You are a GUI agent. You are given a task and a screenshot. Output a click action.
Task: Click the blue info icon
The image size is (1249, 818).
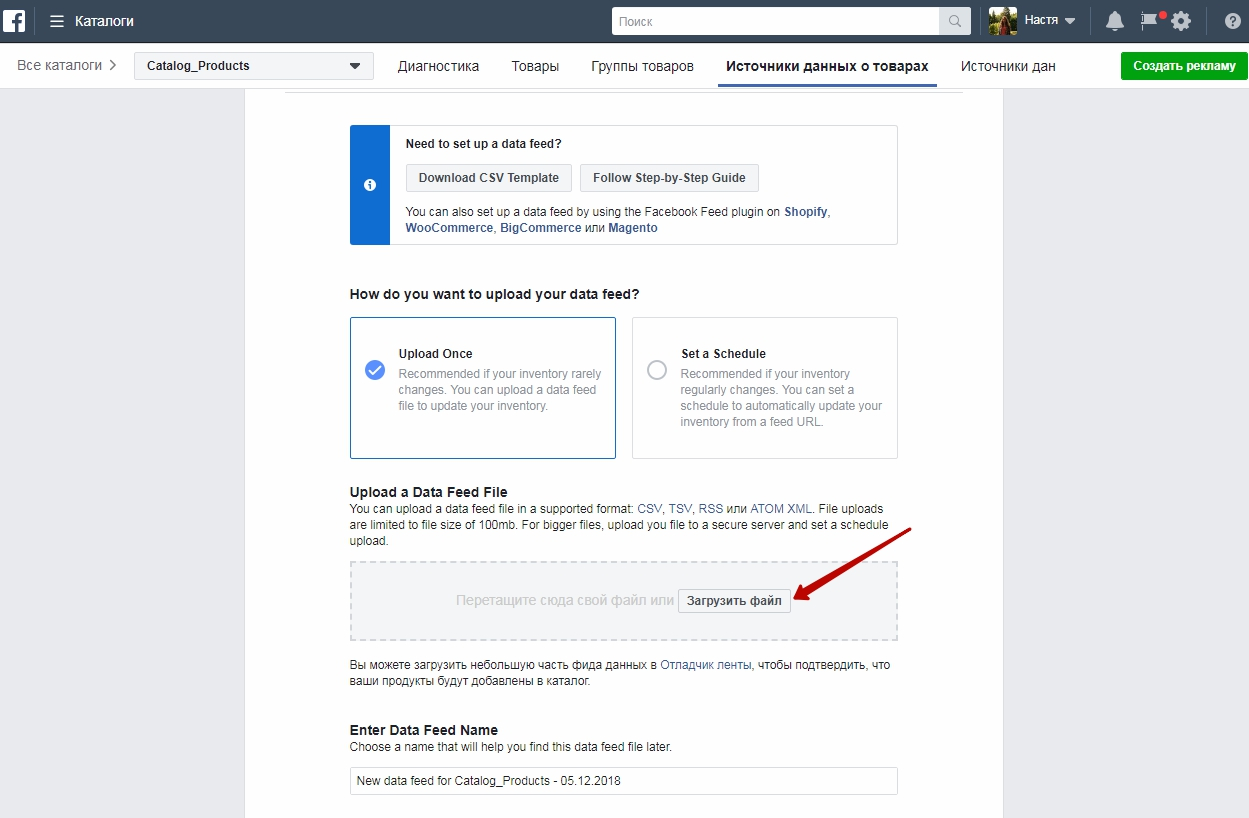click(370, 185)
